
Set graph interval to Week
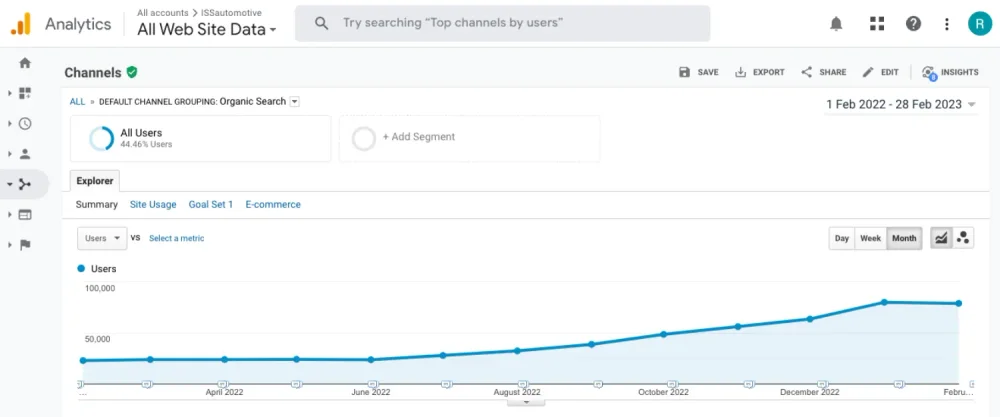871,238
